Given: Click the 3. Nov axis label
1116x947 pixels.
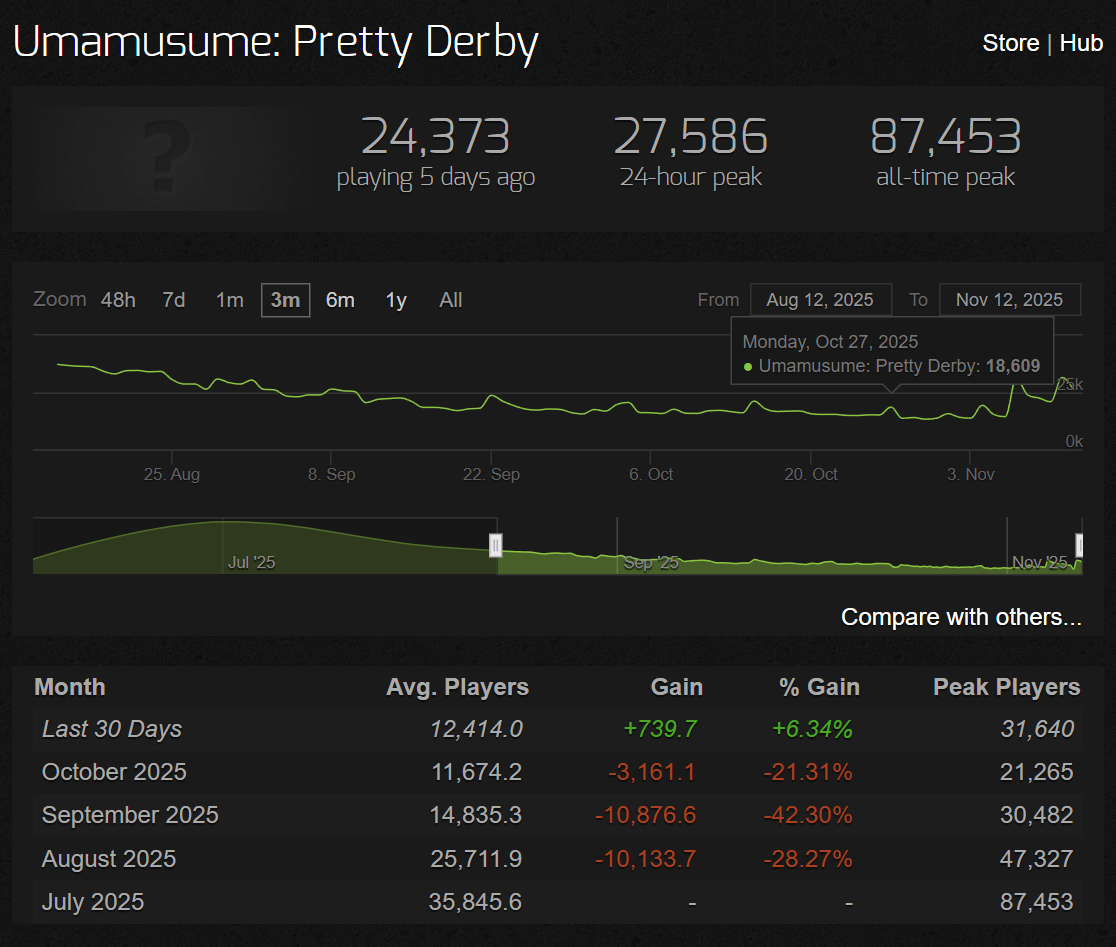Looking at the screenshot, I should point(970,475).
